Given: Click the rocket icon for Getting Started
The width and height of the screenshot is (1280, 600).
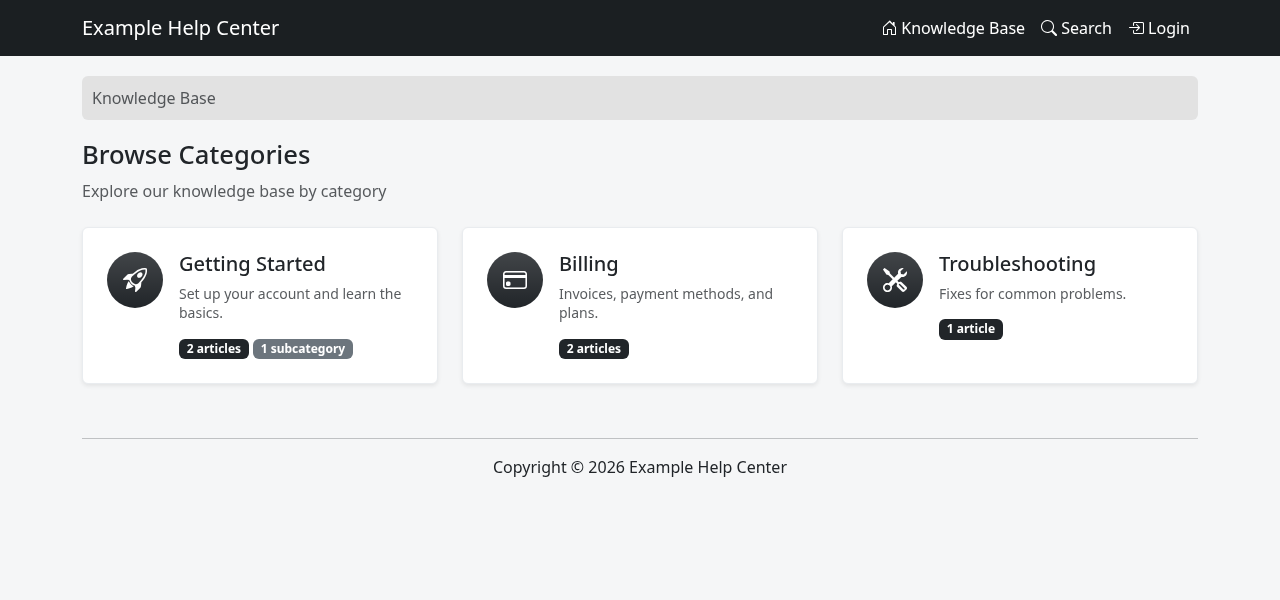Looking at the screenshot, I should (135, 280).
